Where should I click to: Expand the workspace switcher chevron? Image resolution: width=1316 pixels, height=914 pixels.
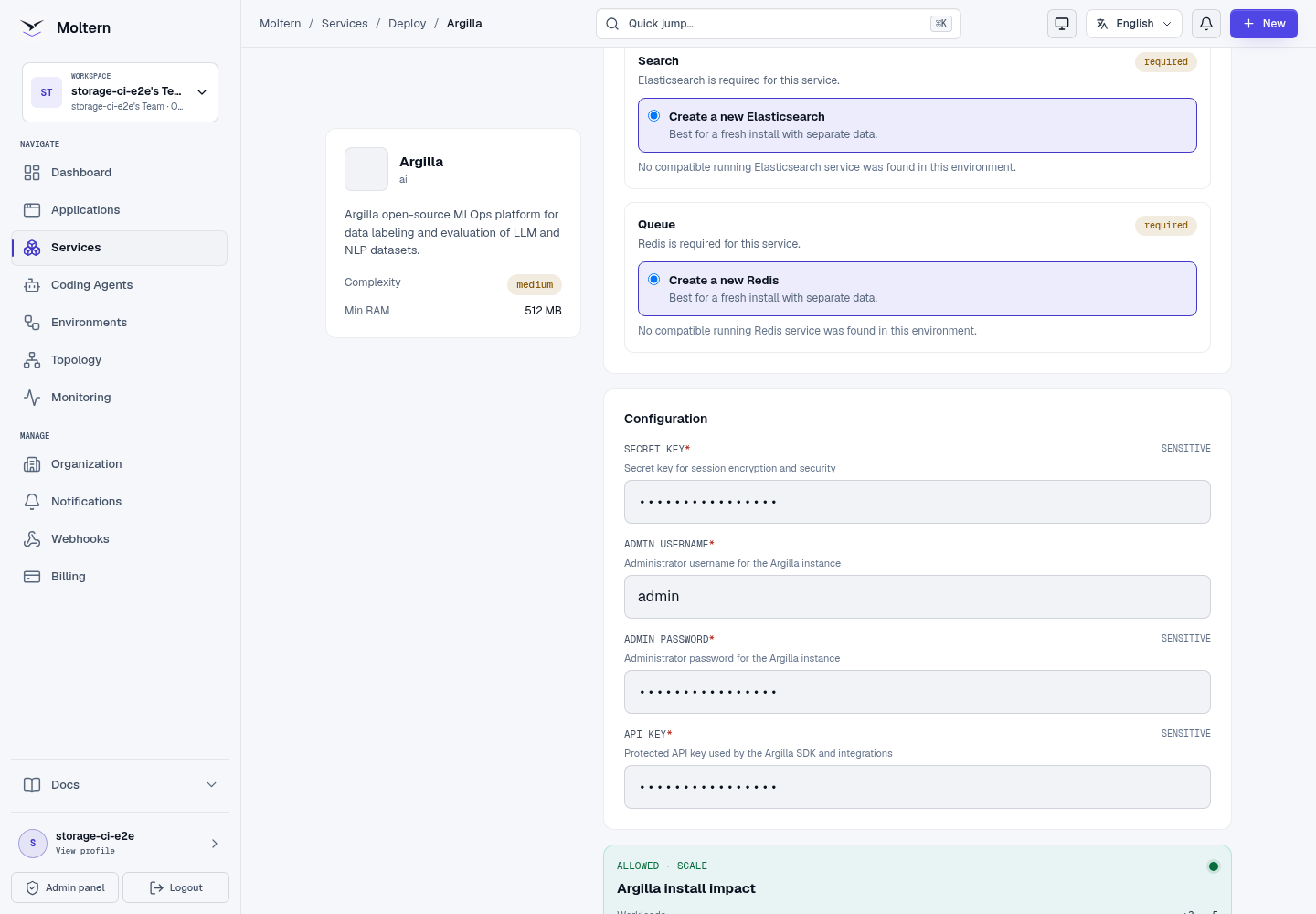(x=202, y=92)
